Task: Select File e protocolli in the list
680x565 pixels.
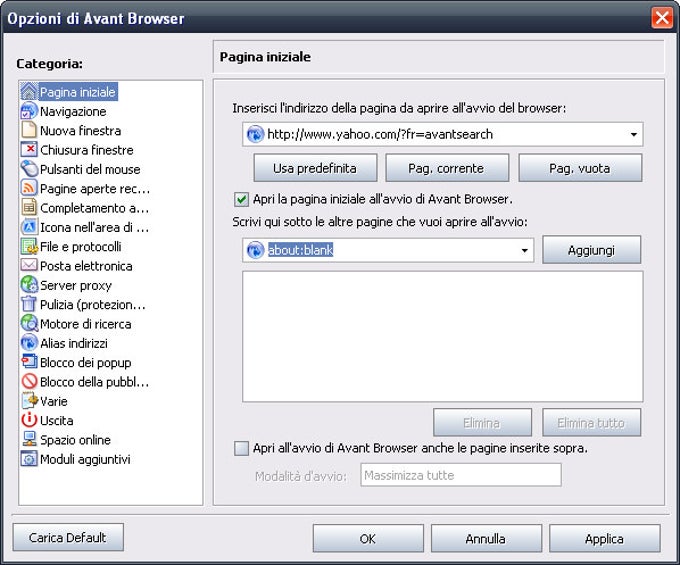Action: (x=81, y=247)
